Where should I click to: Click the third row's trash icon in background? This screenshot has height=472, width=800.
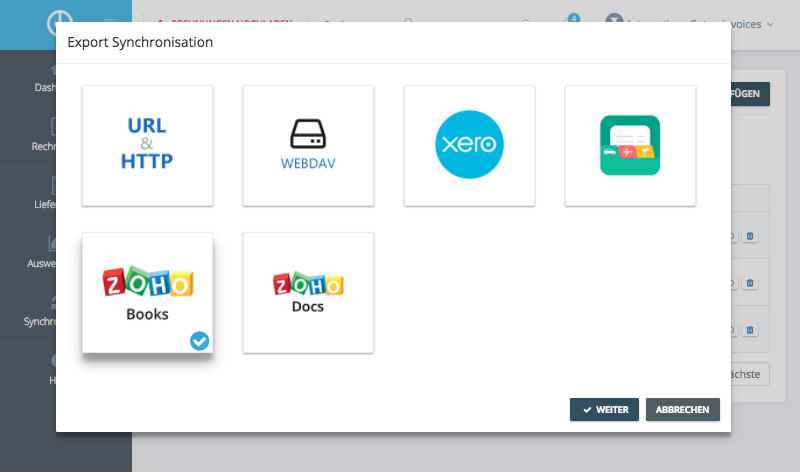click(750, 330)
